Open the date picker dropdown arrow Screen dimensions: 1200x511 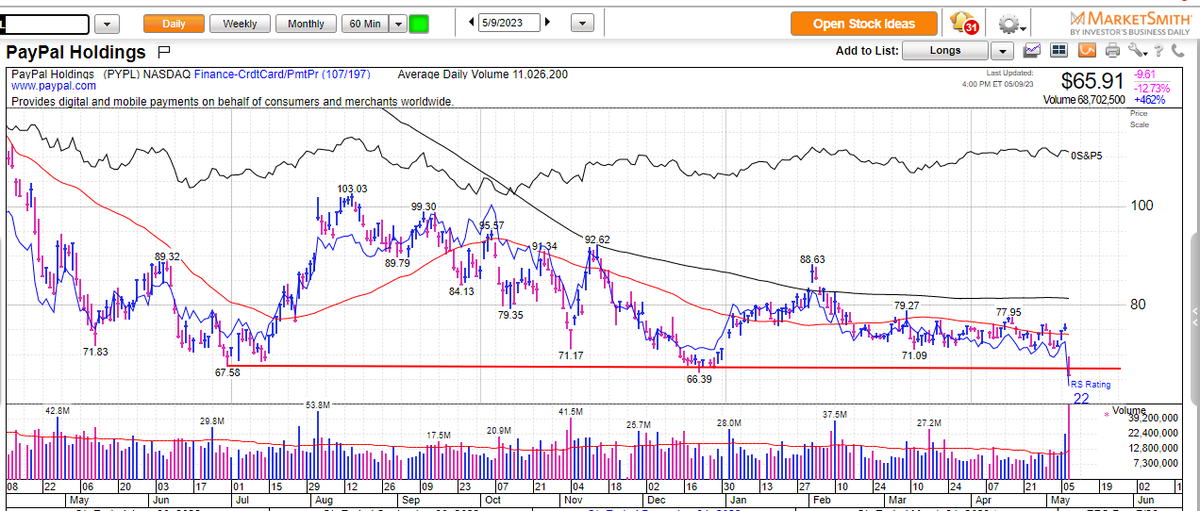[x=583, y=23]
